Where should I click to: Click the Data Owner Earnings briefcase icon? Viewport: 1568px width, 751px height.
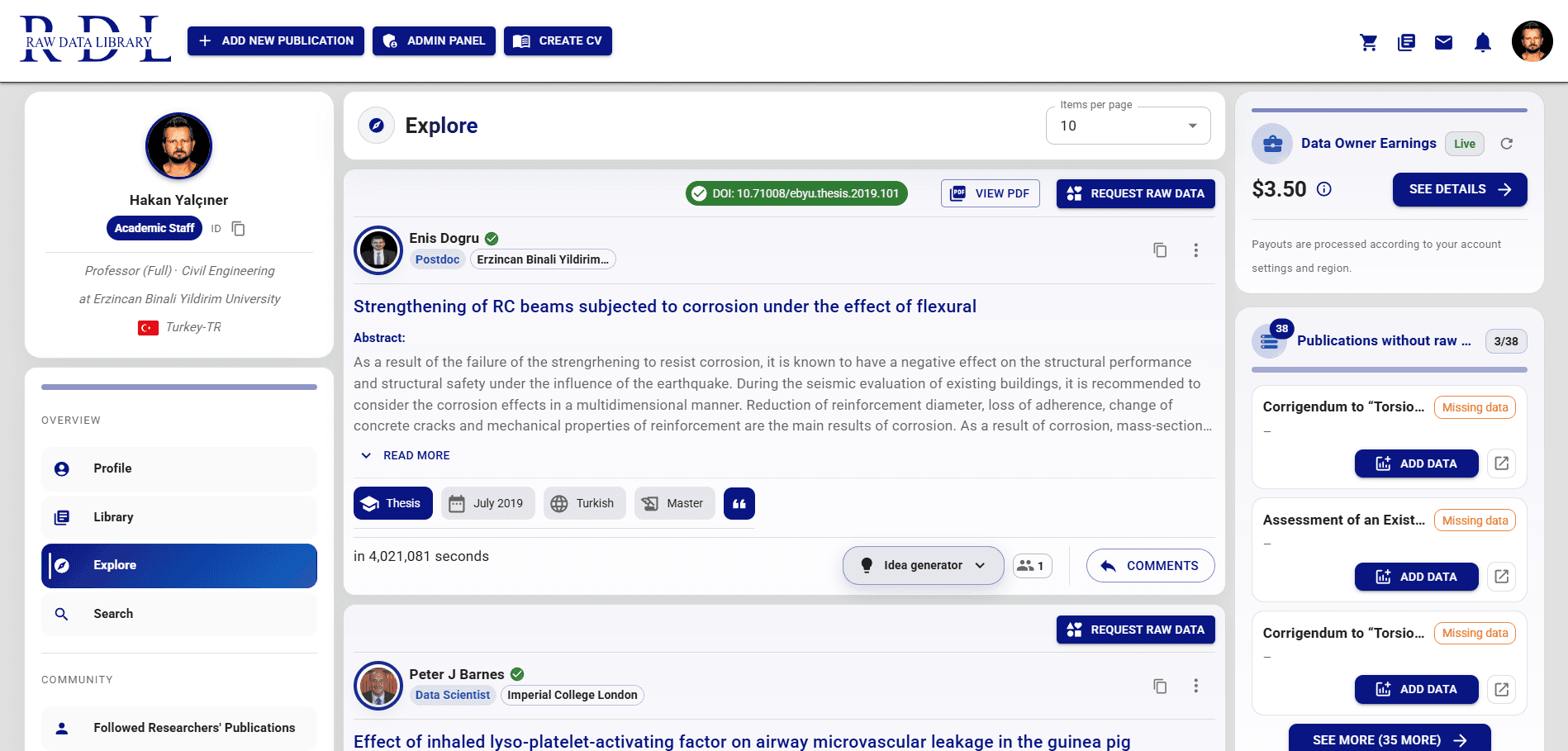tap(1272, 144)
